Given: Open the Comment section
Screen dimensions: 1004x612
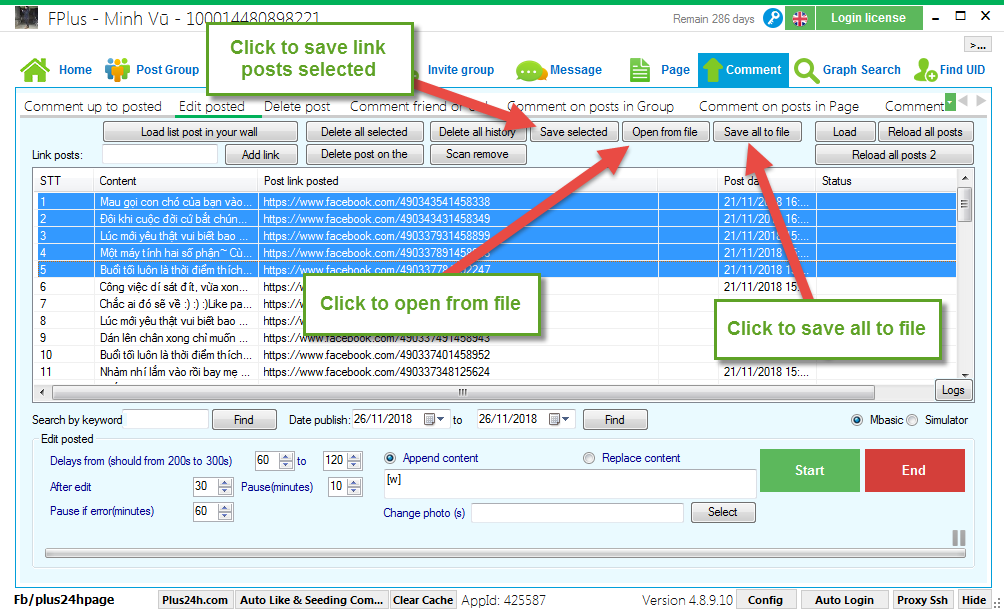Looking at the screenshot, I should click(x=743, y=70).
